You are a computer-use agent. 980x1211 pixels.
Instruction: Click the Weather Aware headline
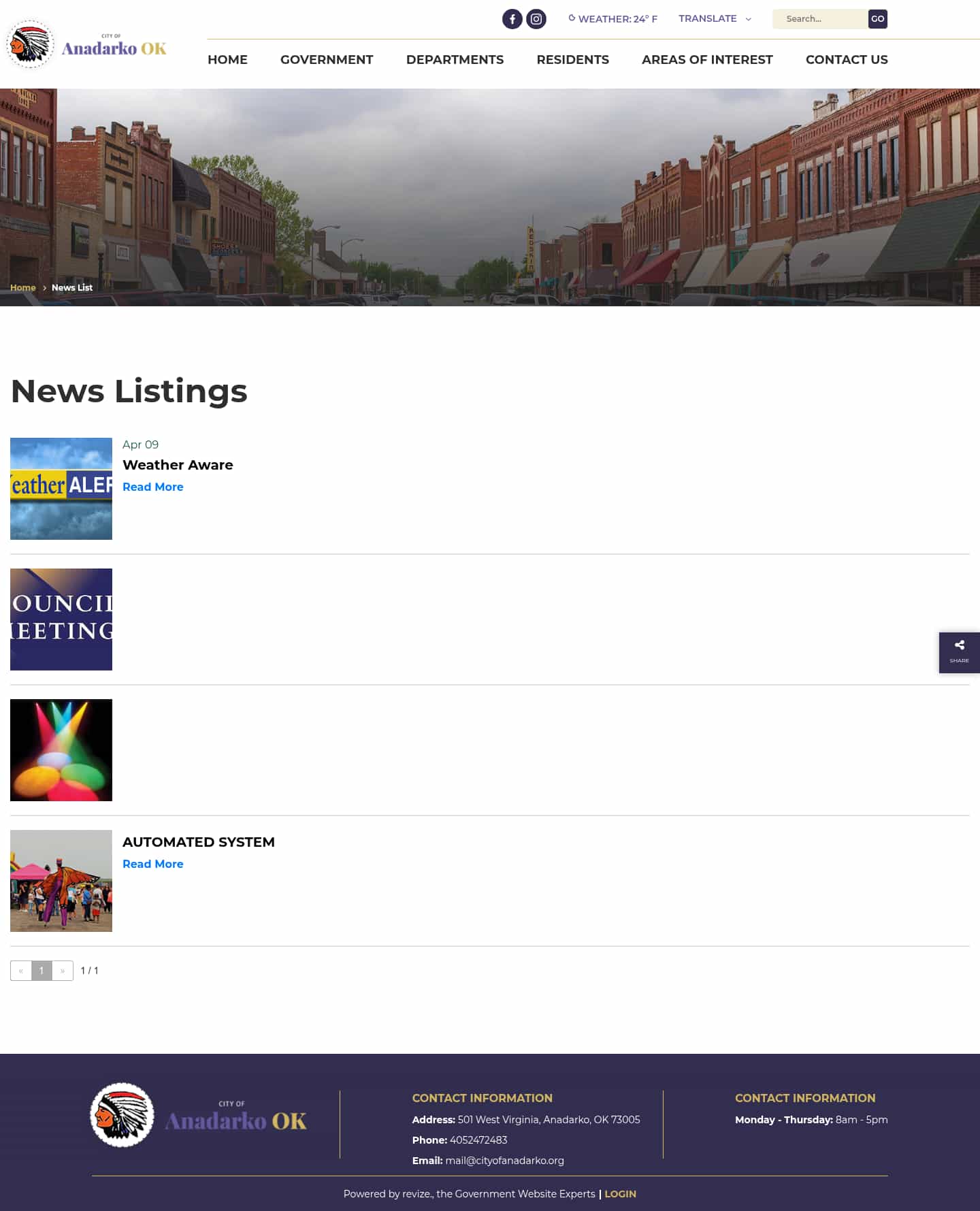pyautogui.click(x=178, y=465)
